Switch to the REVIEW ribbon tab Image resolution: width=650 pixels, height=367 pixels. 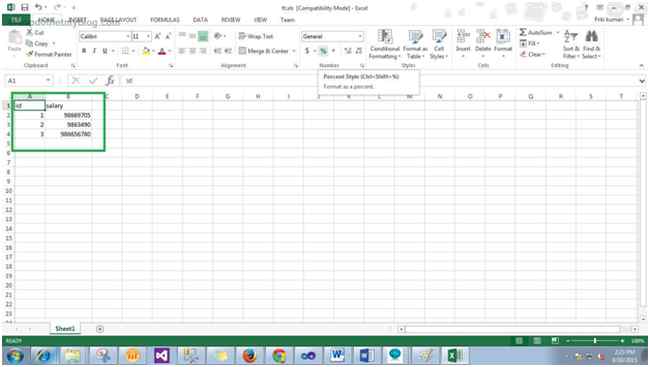click(x=230, y=20)
